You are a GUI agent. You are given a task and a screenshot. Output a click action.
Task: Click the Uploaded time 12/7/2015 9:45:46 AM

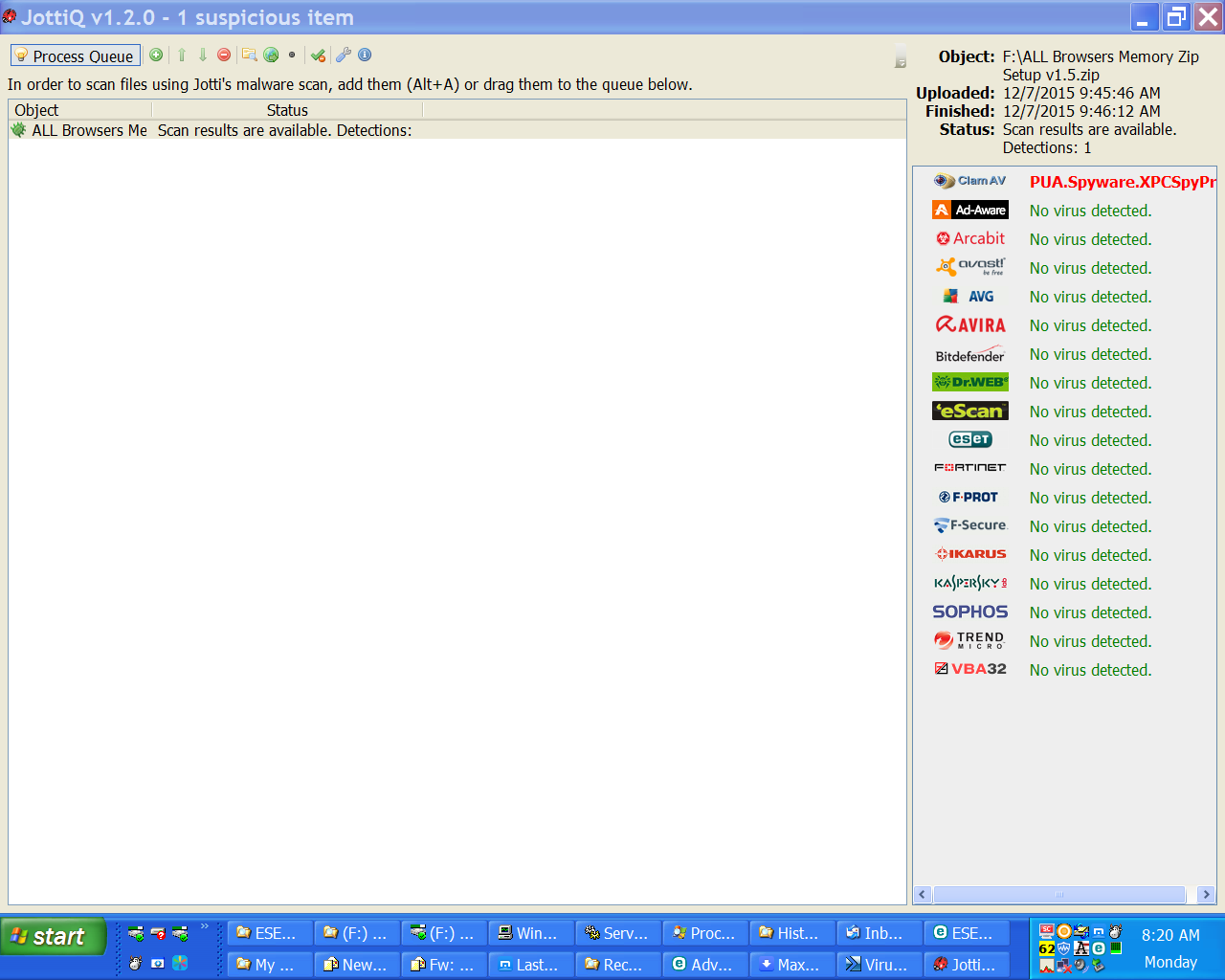[1081, 93]
